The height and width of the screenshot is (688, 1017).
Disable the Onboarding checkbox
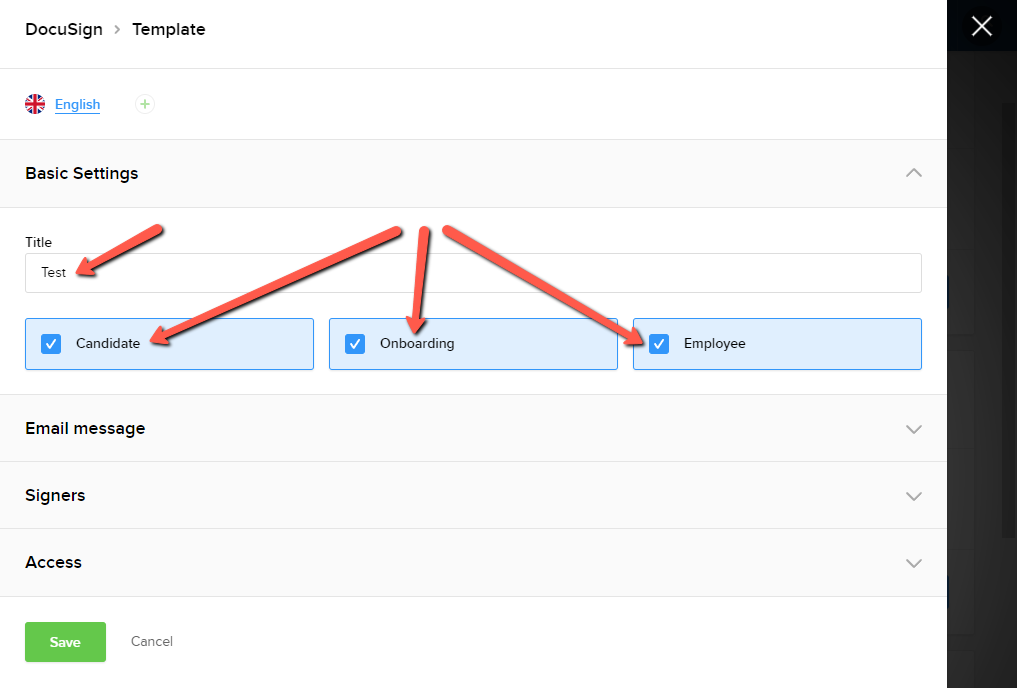355,343
